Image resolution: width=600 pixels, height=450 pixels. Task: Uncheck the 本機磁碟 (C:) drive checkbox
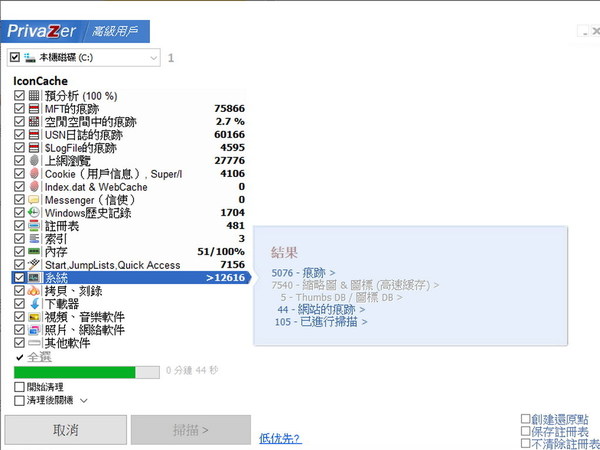(x=15, y=57)
